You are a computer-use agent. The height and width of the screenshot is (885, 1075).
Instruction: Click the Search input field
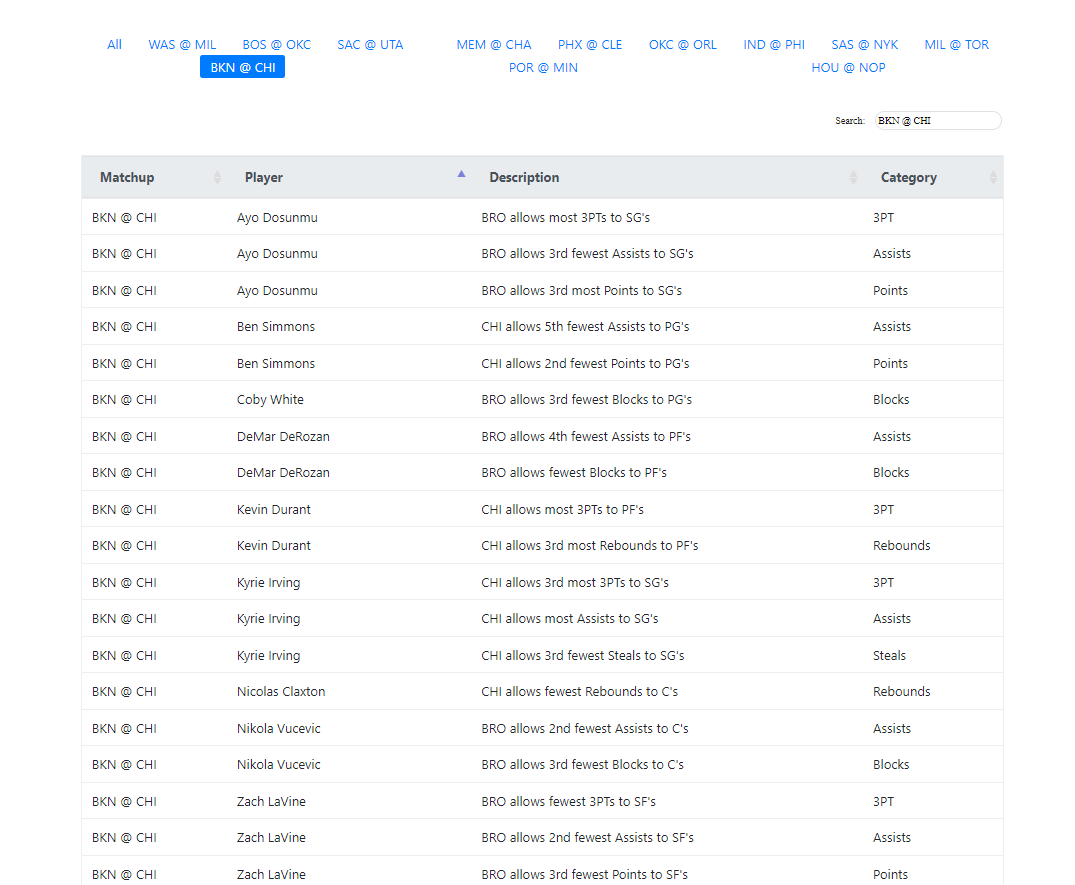pos(938,121)
